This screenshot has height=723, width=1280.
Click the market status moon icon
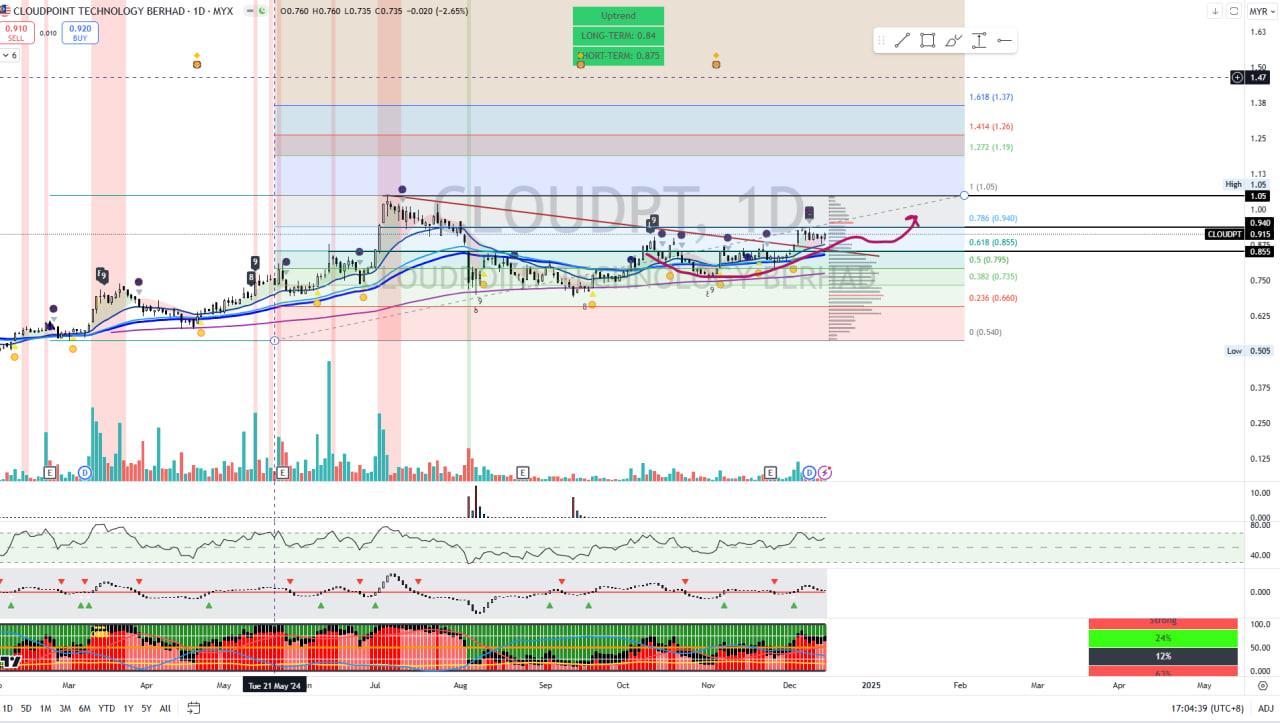[x=261, y=11]
